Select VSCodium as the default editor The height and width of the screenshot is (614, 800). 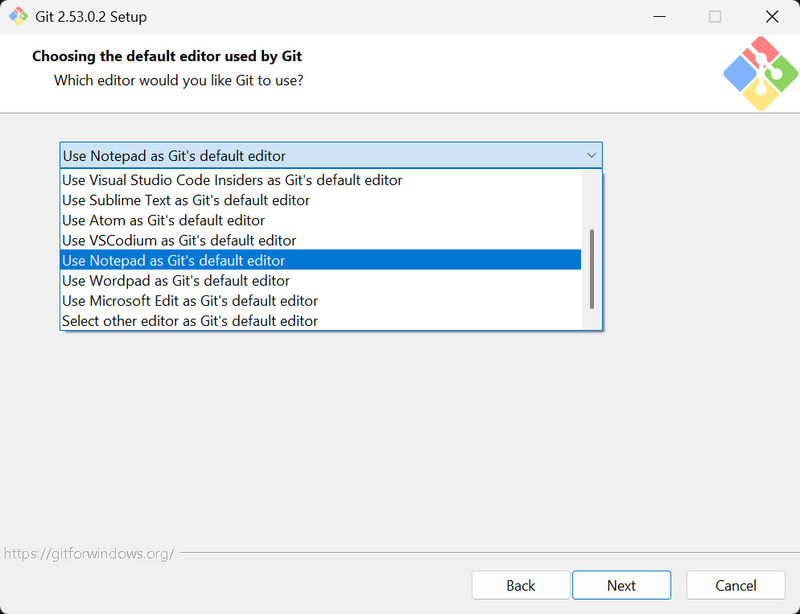[x=179, y=241]
